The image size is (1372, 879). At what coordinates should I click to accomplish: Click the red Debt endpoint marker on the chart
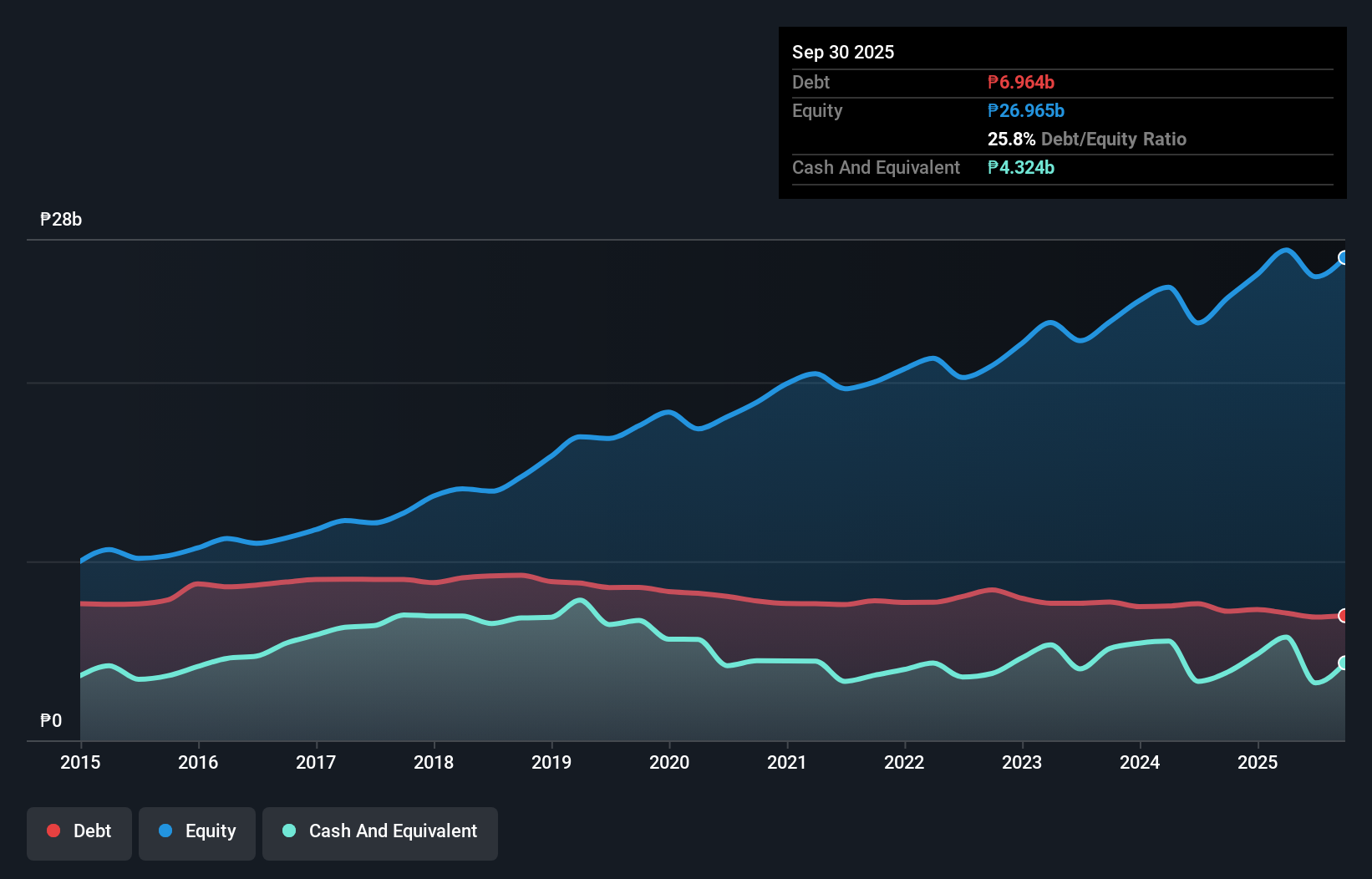tap(1344, 616)
